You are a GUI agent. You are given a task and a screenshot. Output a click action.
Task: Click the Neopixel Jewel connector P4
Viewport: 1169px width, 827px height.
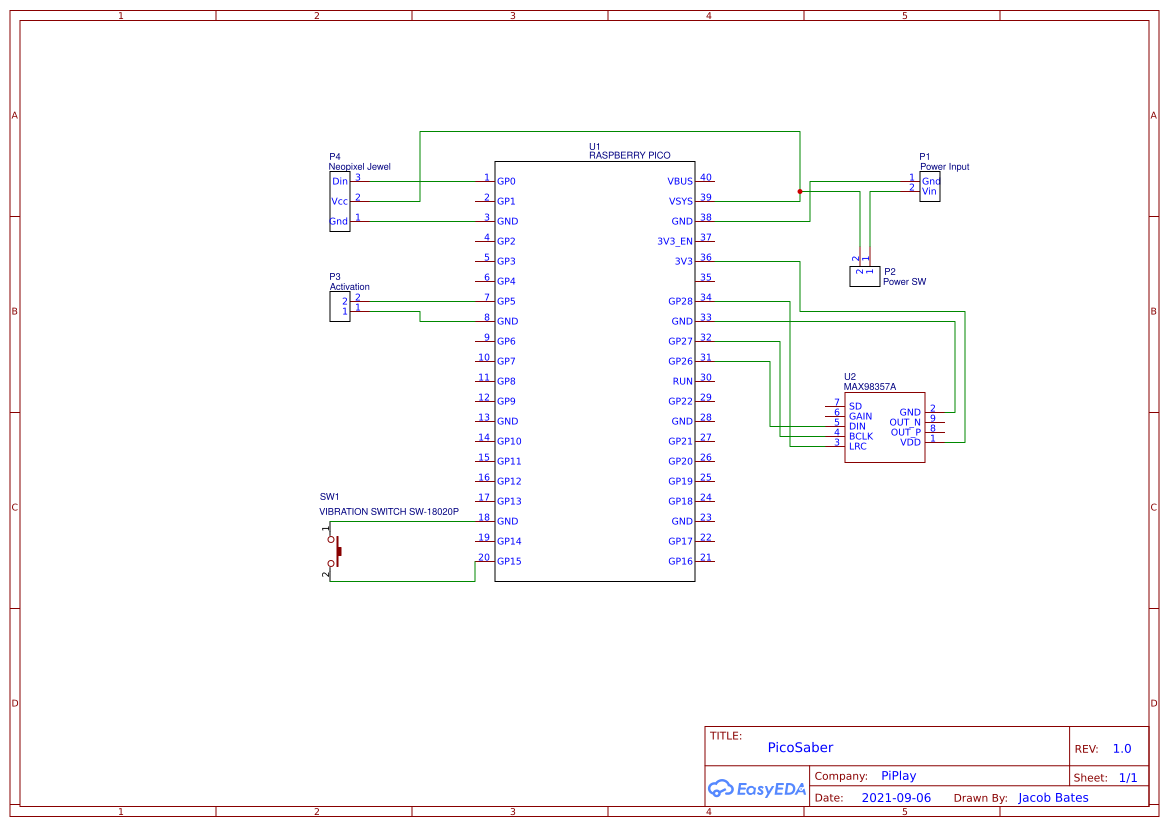339,200
